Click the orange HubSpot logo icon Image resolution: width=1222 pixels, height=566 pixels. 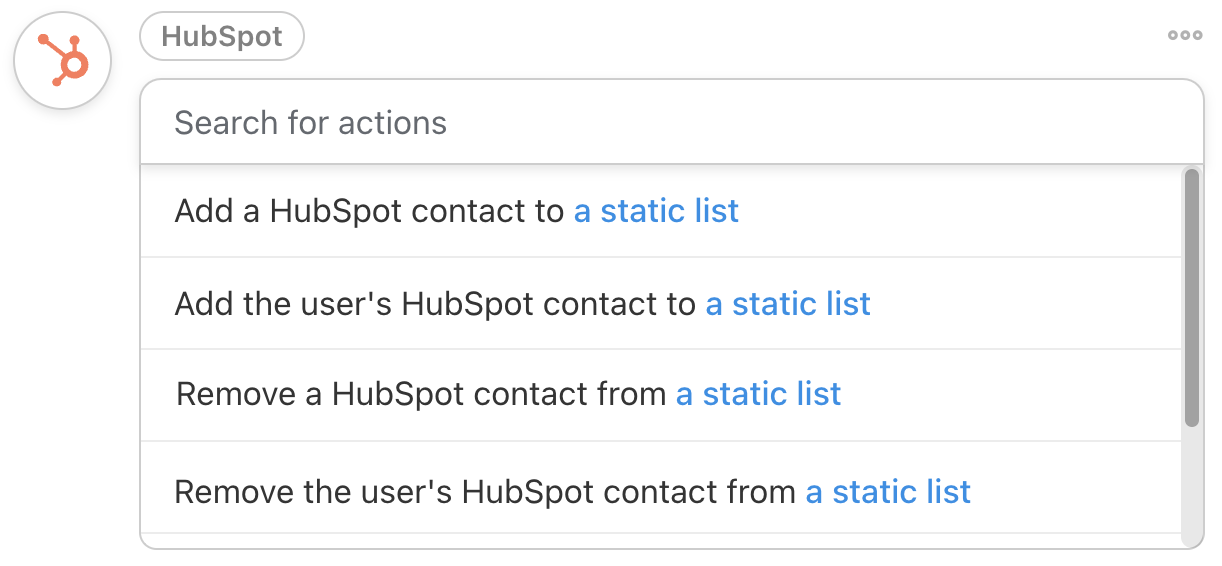pyautogui.click(x=62, y=60)
